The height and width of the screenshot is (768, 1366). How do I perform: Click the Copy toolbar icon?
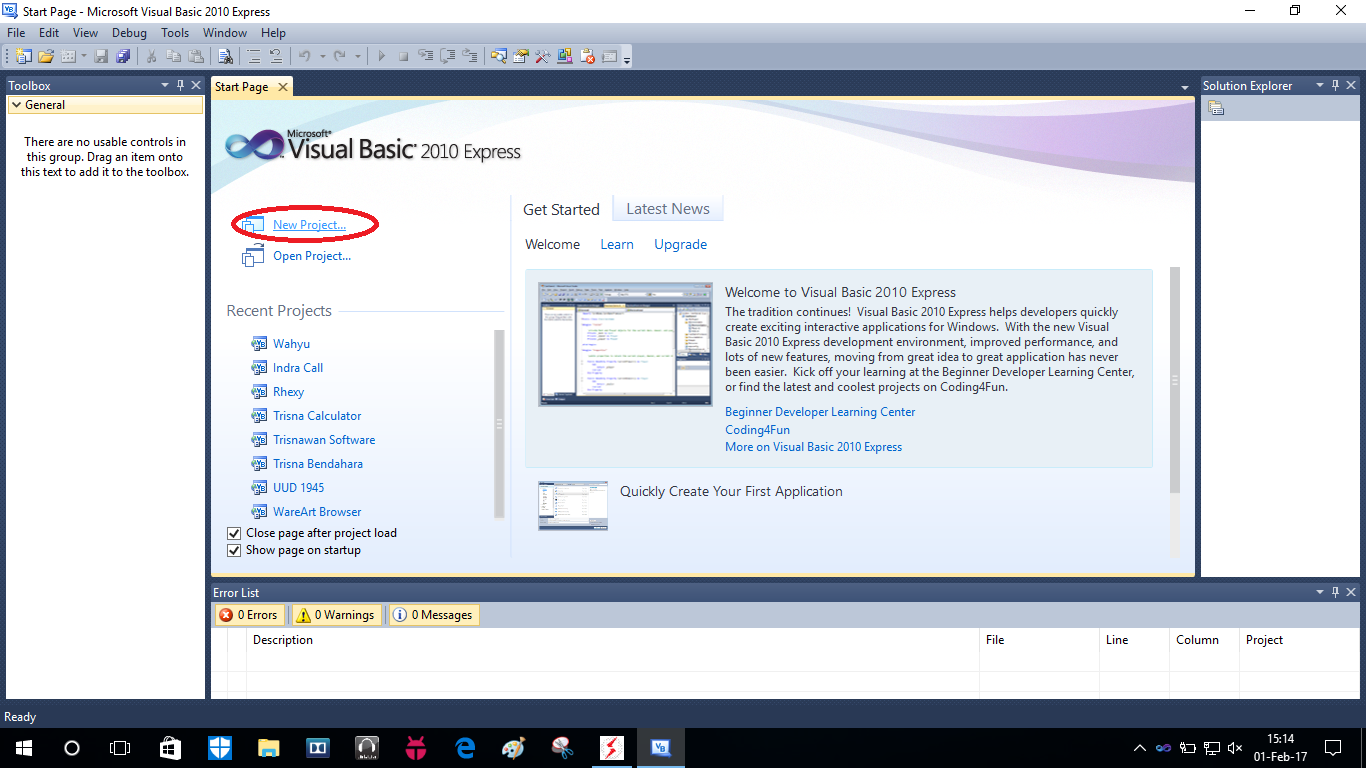coord(174,56)
